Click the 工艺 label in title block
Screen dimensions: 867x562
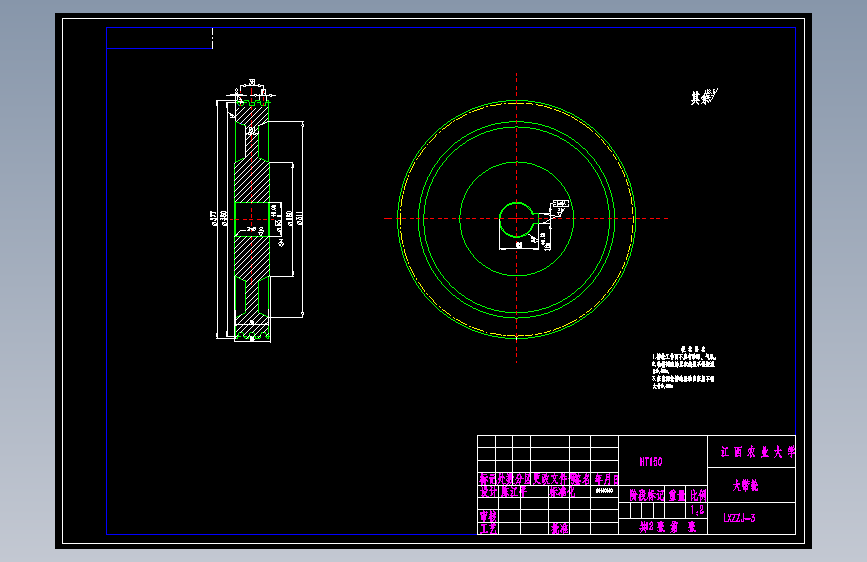(488, 529)
